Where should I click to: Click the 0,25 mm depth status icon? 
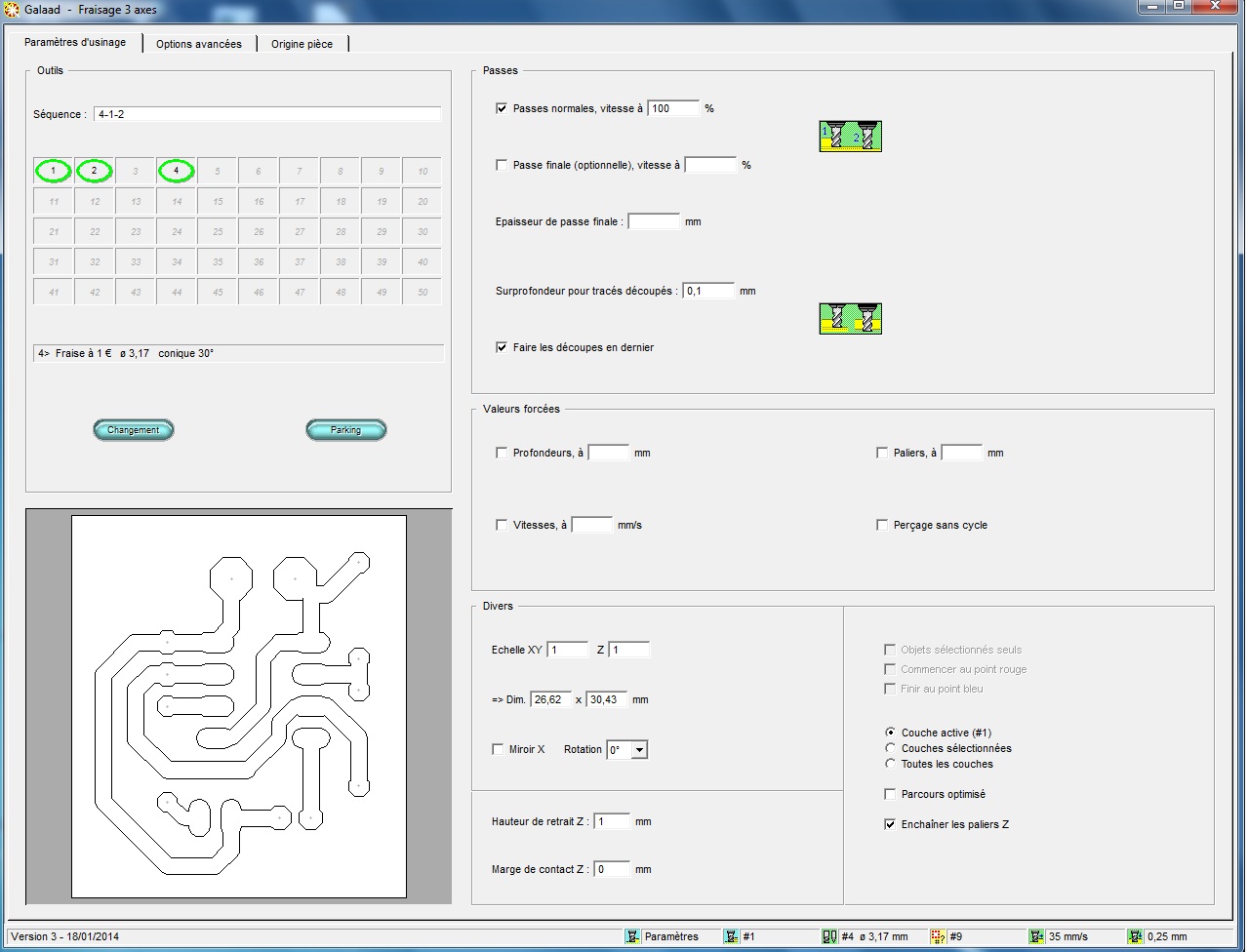[1135, 936]
